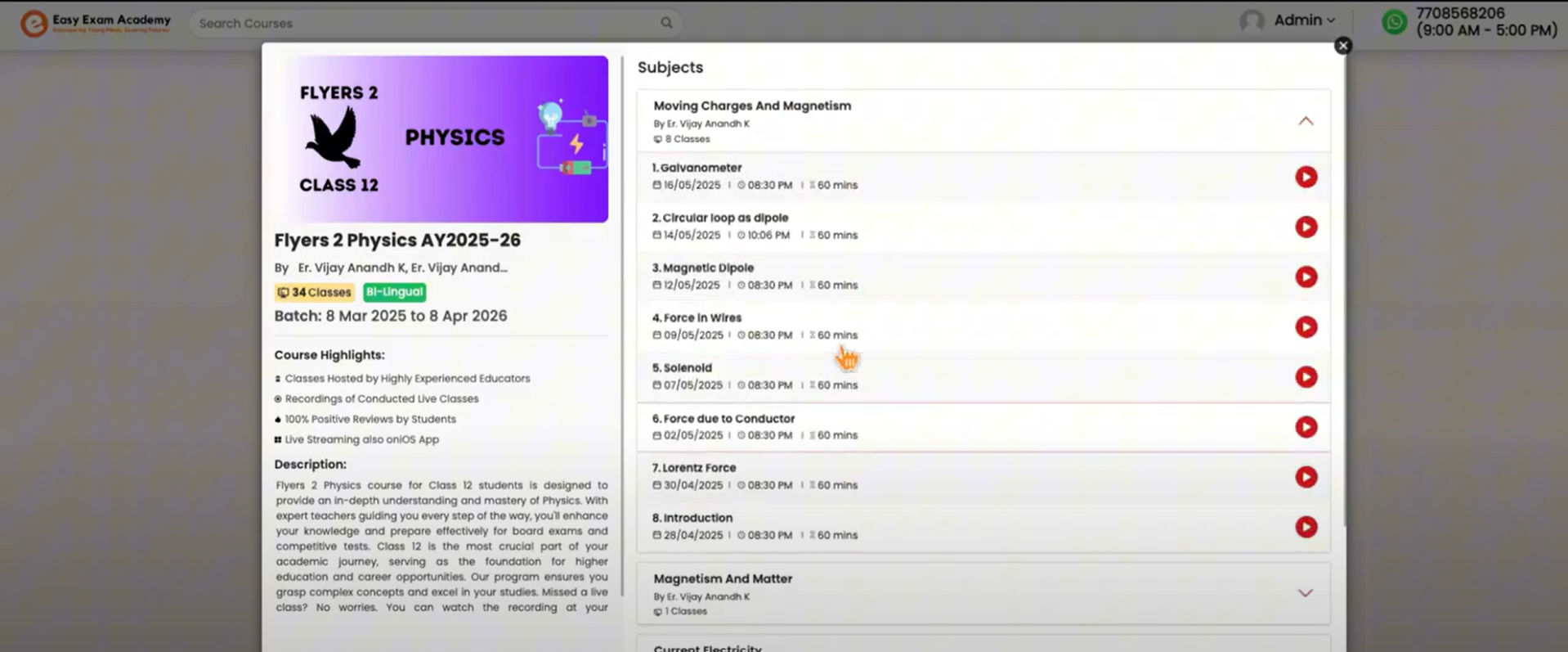
Task: Click the Bi-Lingual tag
Action: 394,292
